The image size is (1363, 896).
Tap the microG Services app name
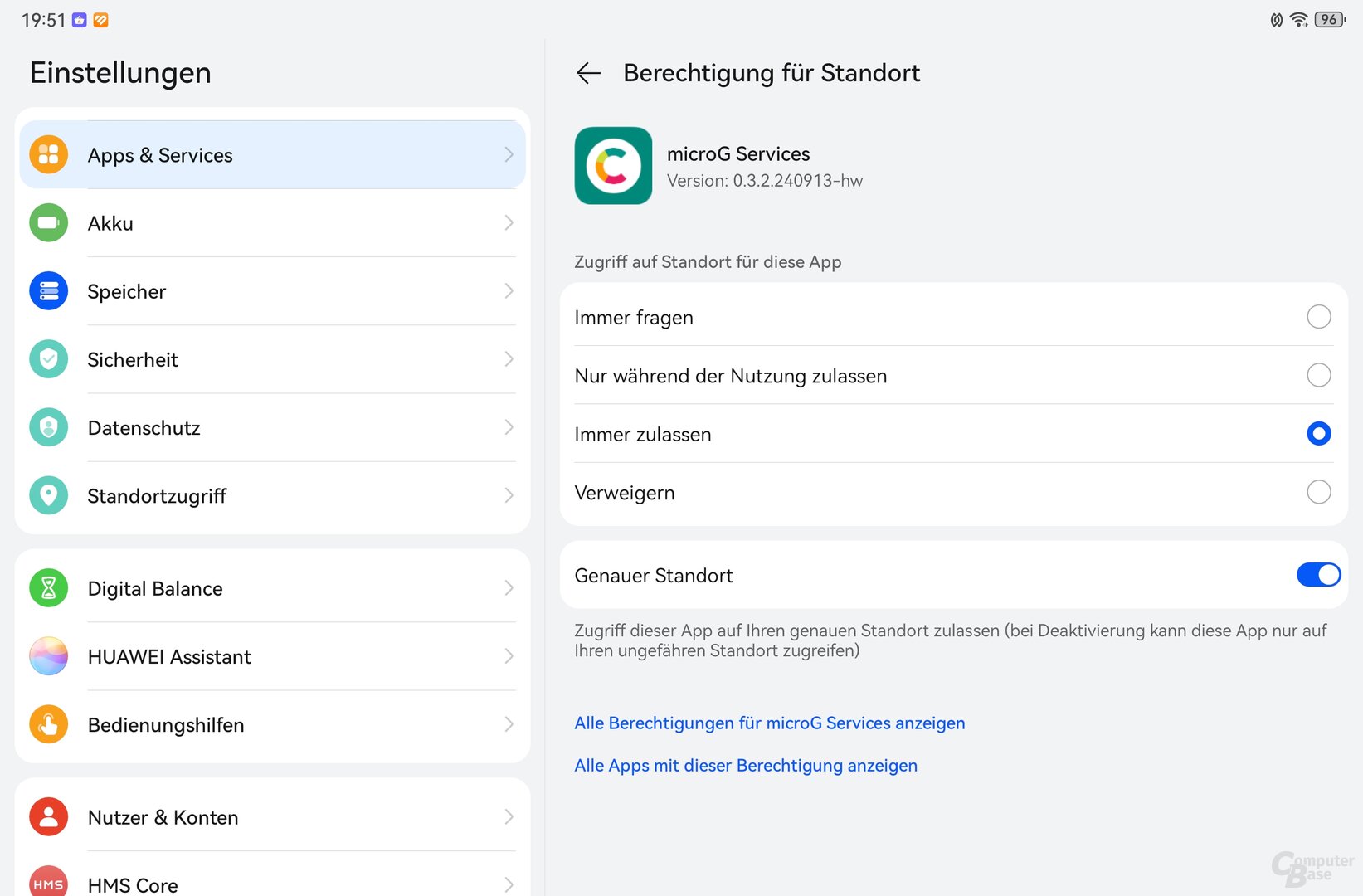(738, 154)
